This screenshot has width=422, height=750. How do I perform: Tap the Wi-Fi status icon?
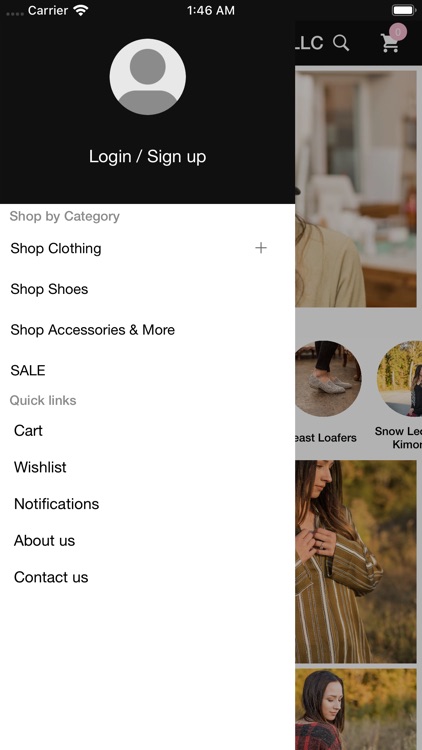(82, 11)
